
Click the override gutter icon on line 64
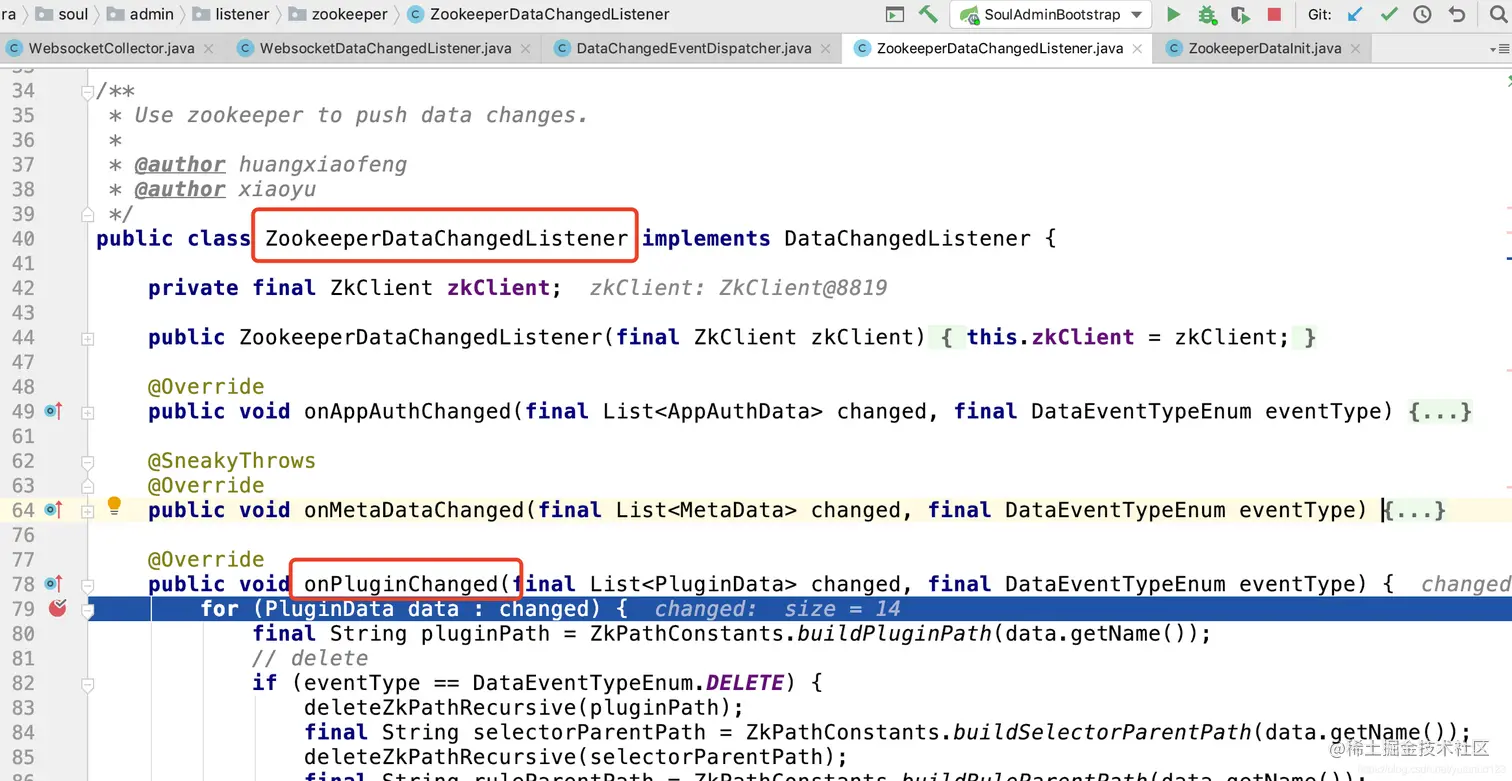click(x=53, y=510)
